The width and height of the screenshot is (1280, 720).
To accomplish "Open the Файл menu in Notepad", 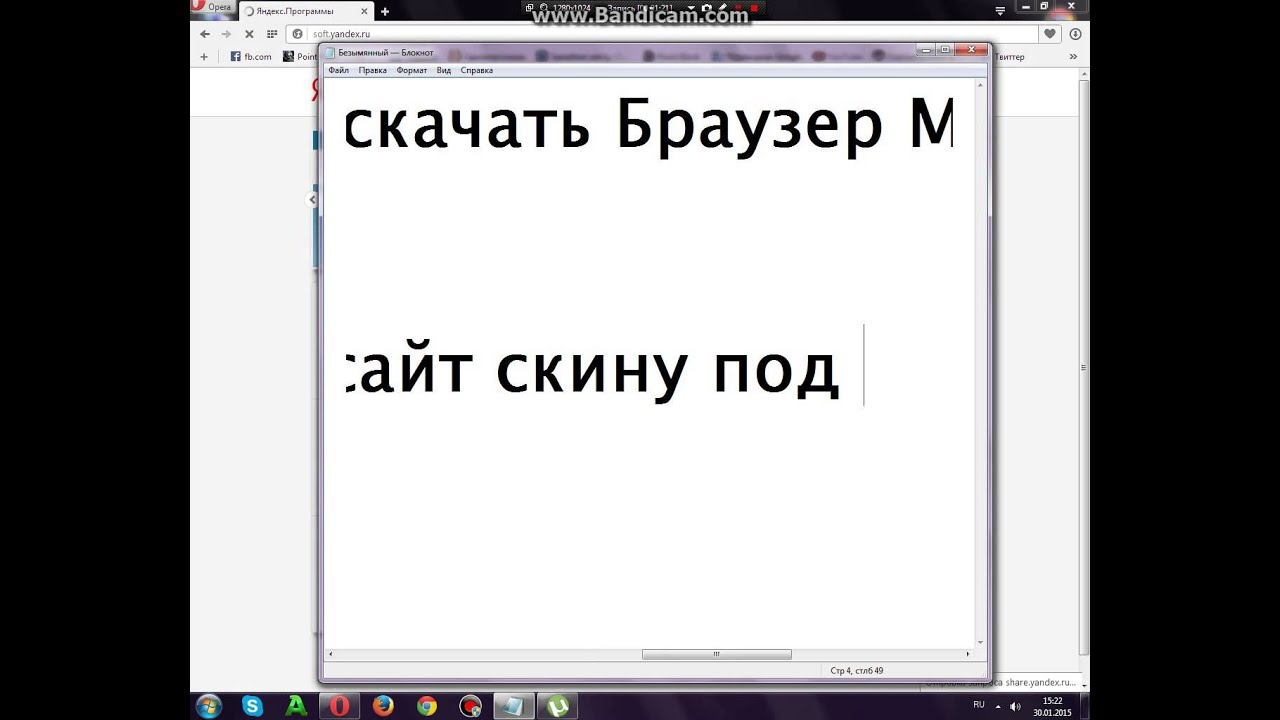I will click(338, 70).
